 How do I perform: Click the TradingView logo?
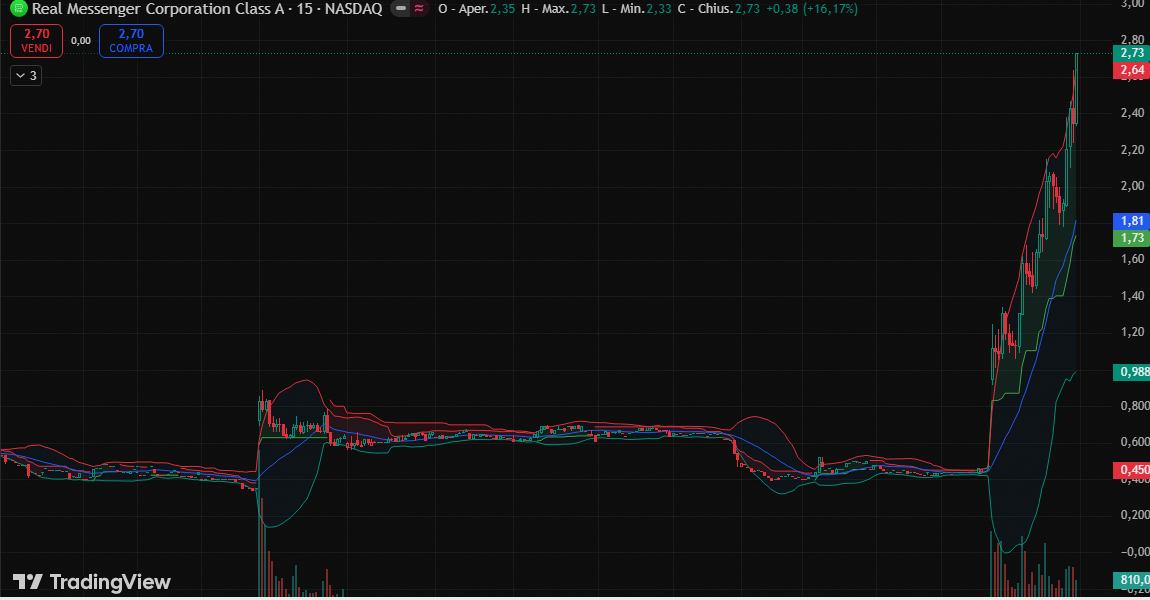click(x=92, y=582)
